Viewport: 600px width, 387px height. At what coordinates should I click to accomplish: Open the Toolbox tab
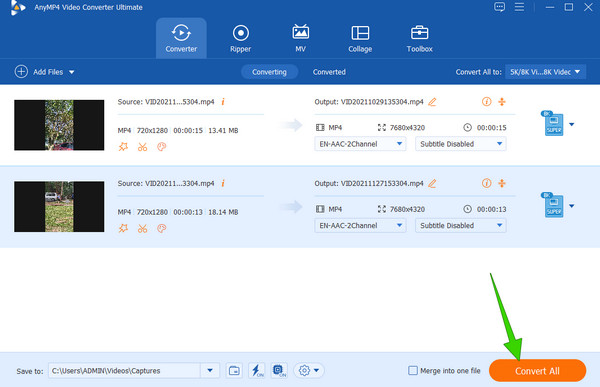419,38
